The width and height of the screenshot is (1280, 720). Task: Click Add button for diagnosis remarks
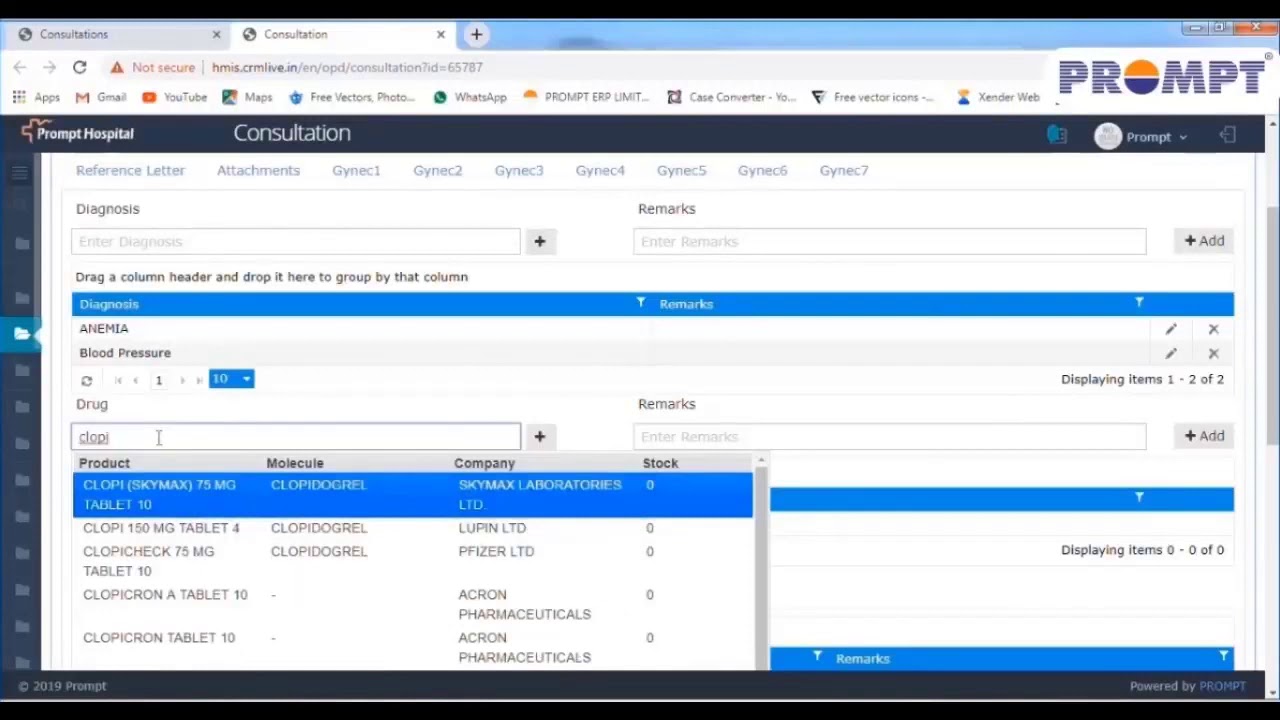(1204, 241)
